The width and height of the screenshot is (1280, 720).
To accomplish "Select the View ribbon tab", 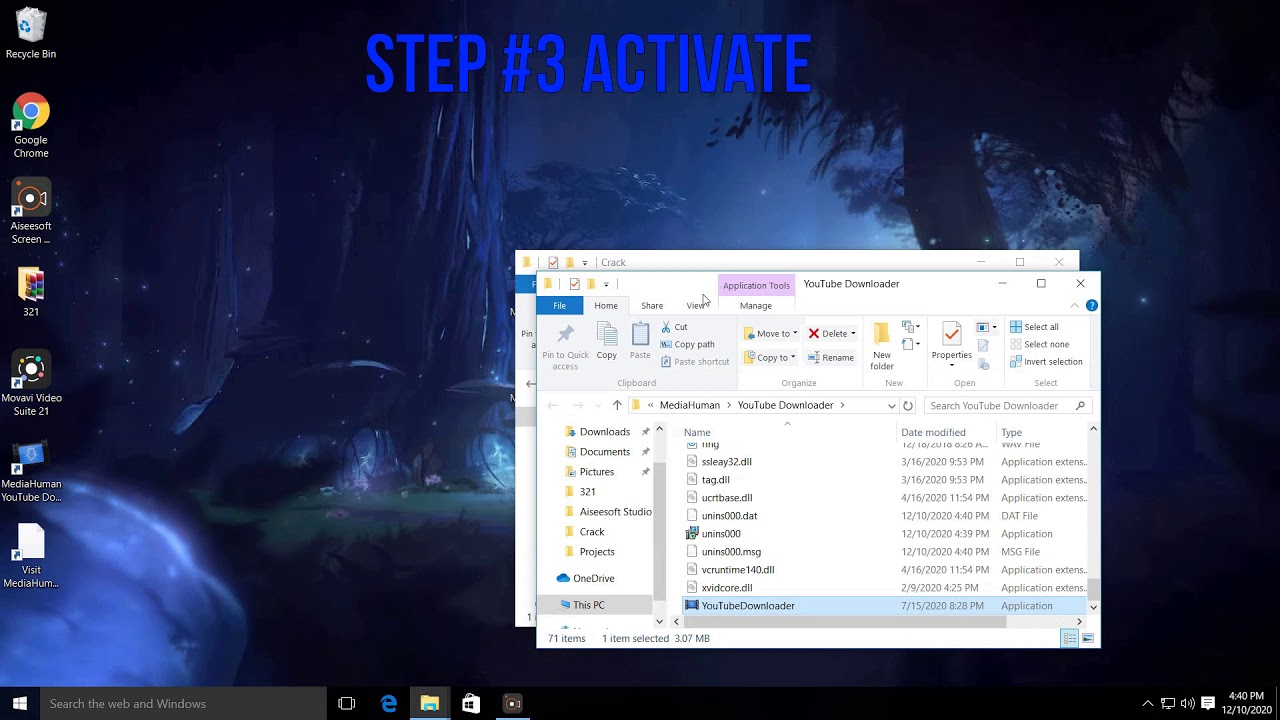I will (696, 306).
